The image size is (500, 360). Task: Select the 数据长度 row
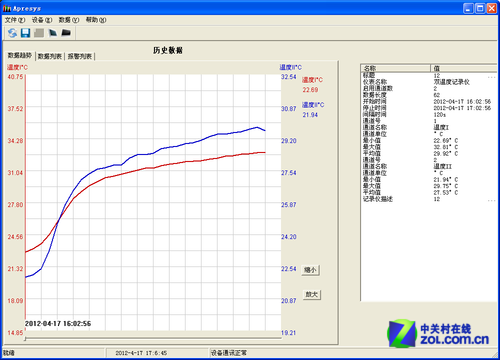[x=429, y=95]
